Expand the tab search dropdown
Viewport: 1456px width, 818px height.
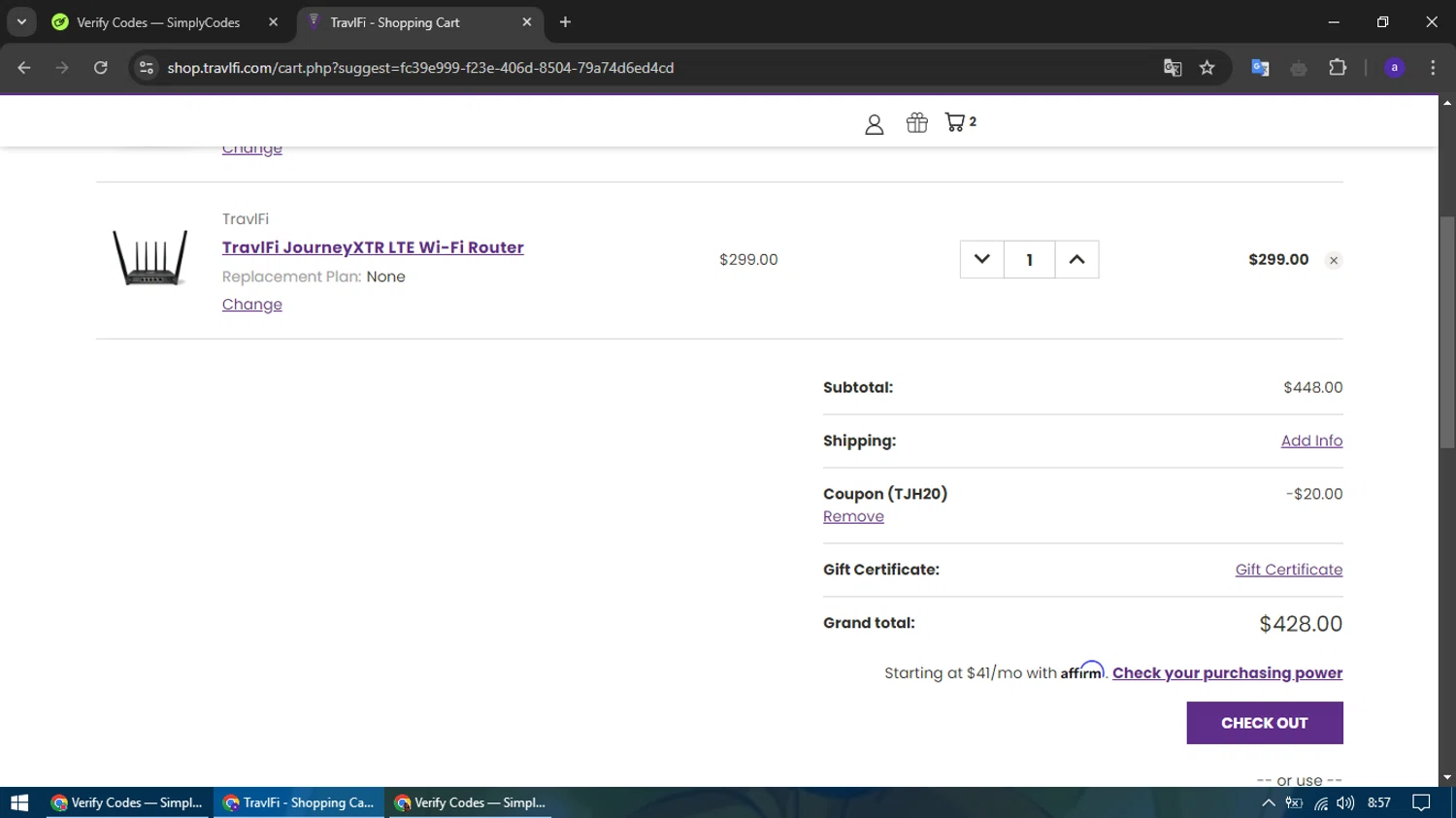tap(21, 22)
